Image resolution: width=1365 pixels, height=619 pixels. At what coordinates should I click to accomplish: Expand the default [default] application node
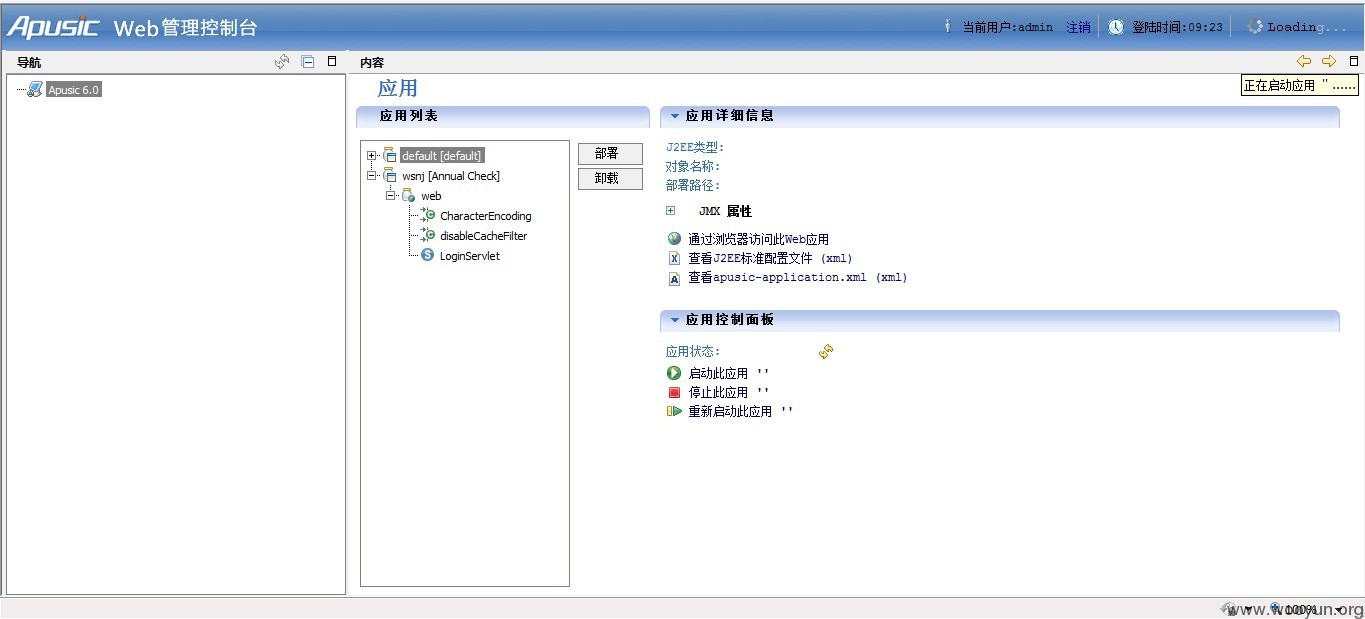click(372, 156)
